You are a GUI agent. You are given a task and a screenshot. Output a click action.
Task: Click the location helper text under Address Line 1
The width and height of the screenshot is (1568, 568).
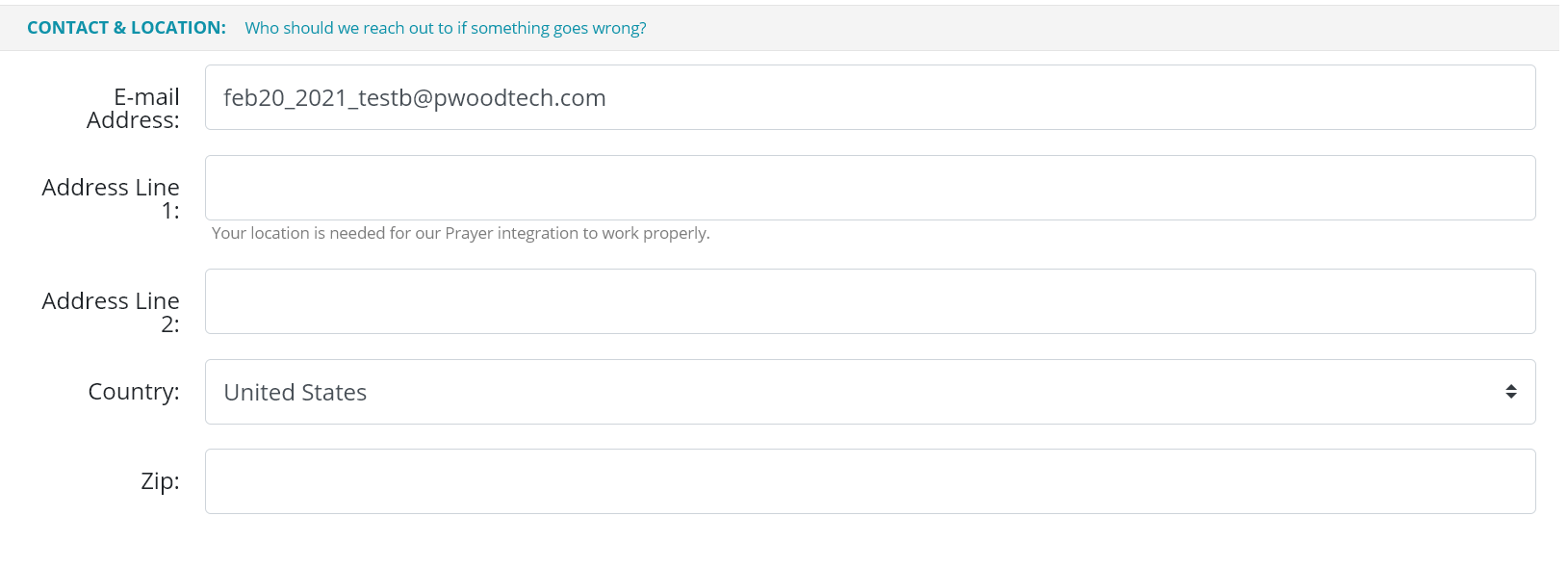click(x=460, y=233)
